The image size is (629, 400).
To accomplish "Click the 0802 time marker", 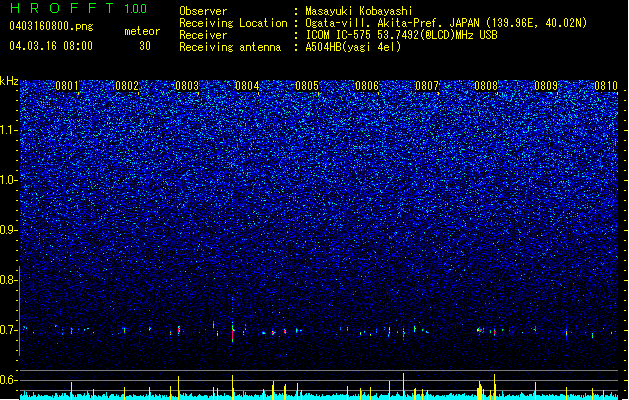I will (127, 86).
